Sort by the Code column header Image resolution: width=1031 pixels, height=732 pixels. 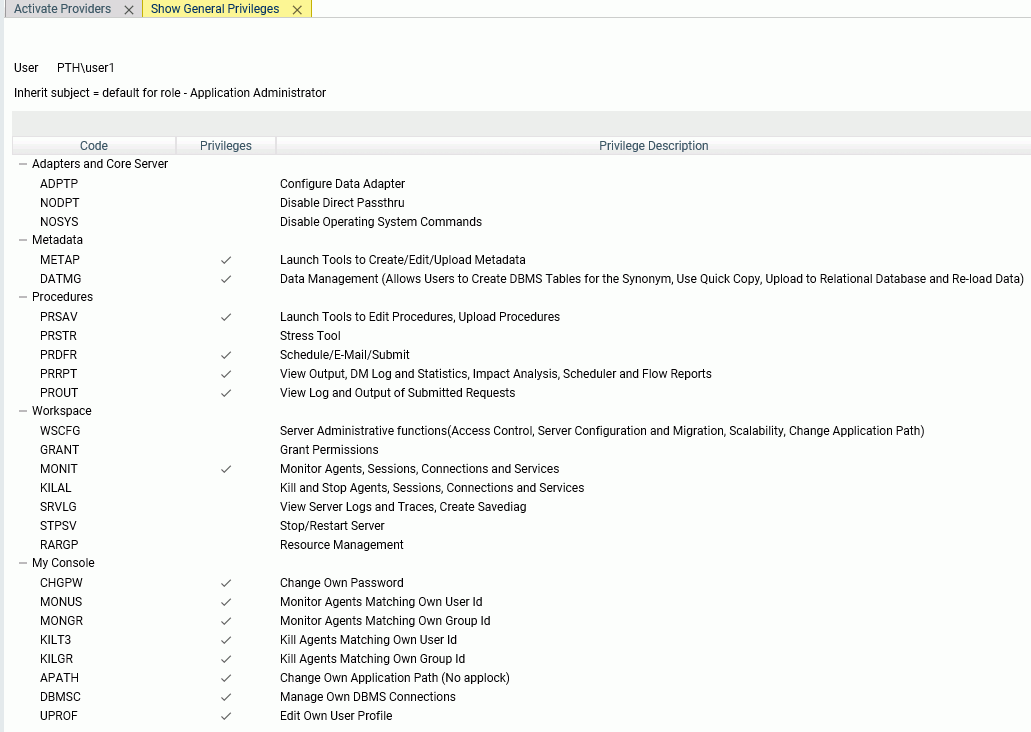[94, 145]
